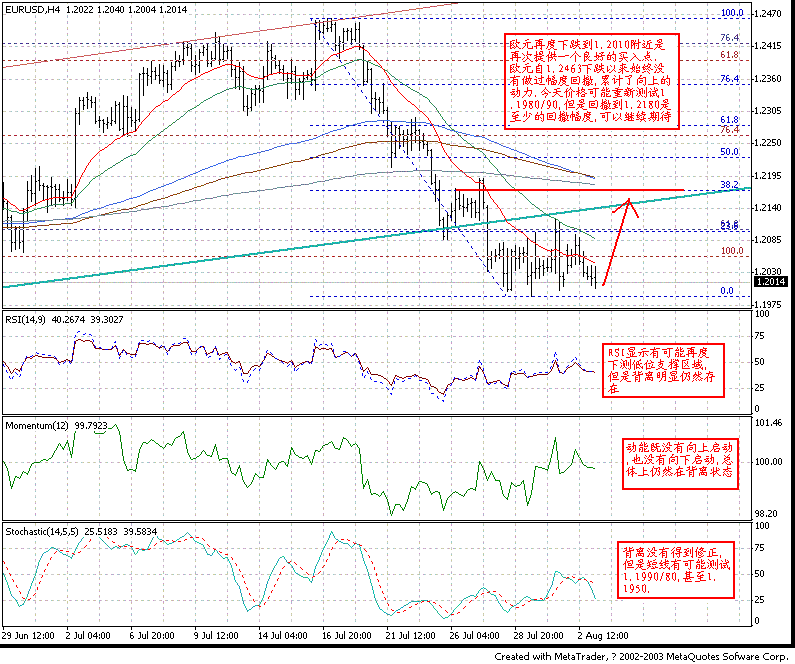Select the red comment box in the RSI panel
795x664 pixels.
pyautogui.click(x=663, y=370)
